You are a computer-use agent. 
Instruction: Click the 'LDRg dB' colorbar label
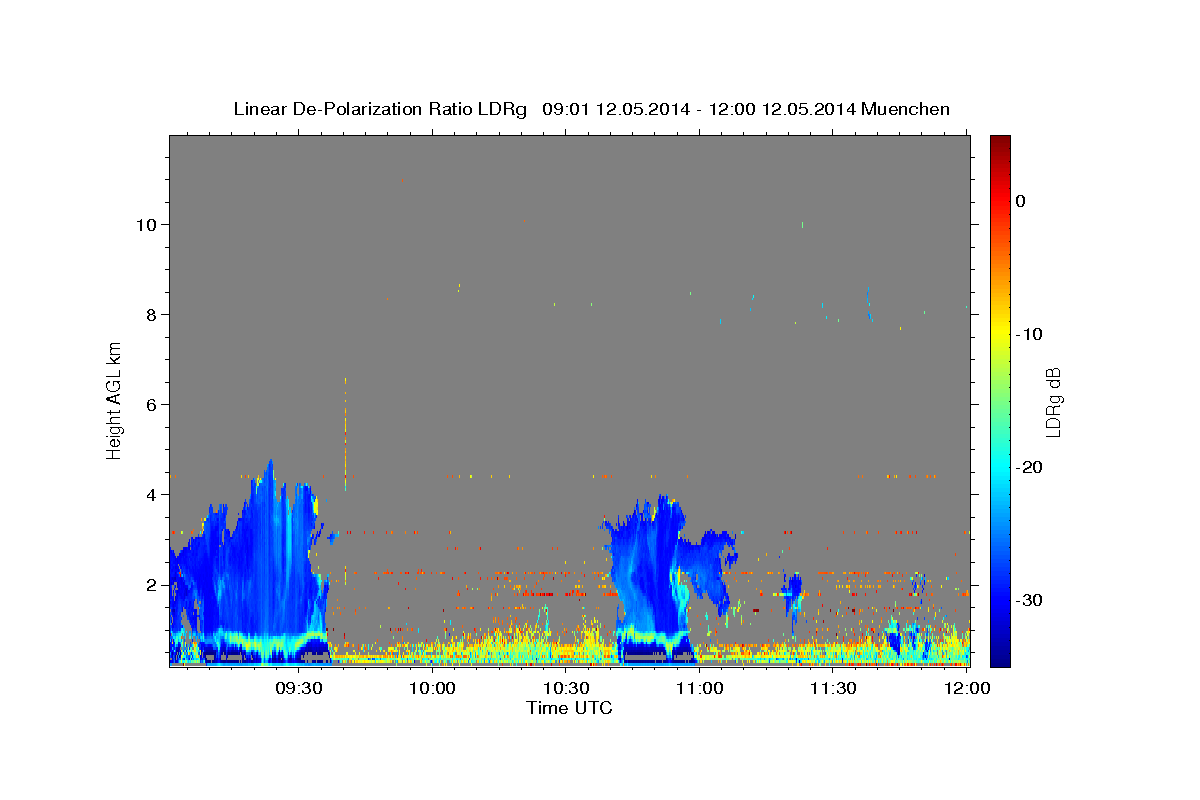click(x=1053, y=402)
